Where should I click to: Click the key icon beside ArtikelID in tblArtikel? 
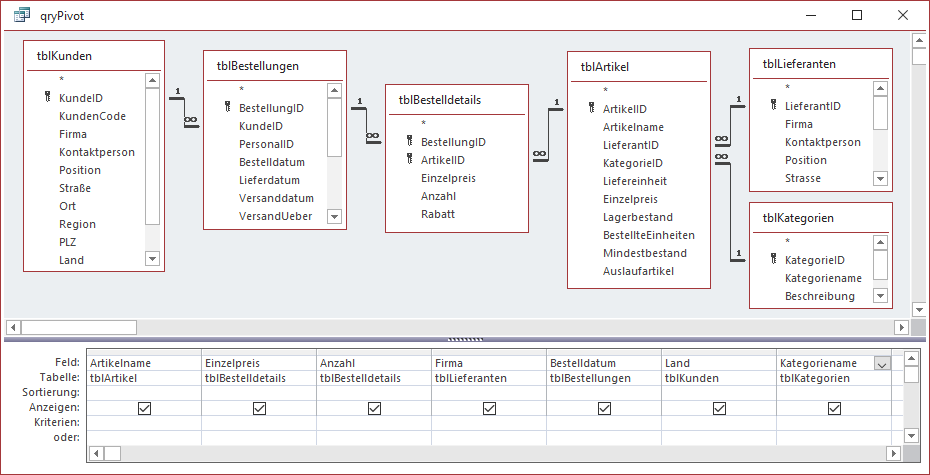591,109
